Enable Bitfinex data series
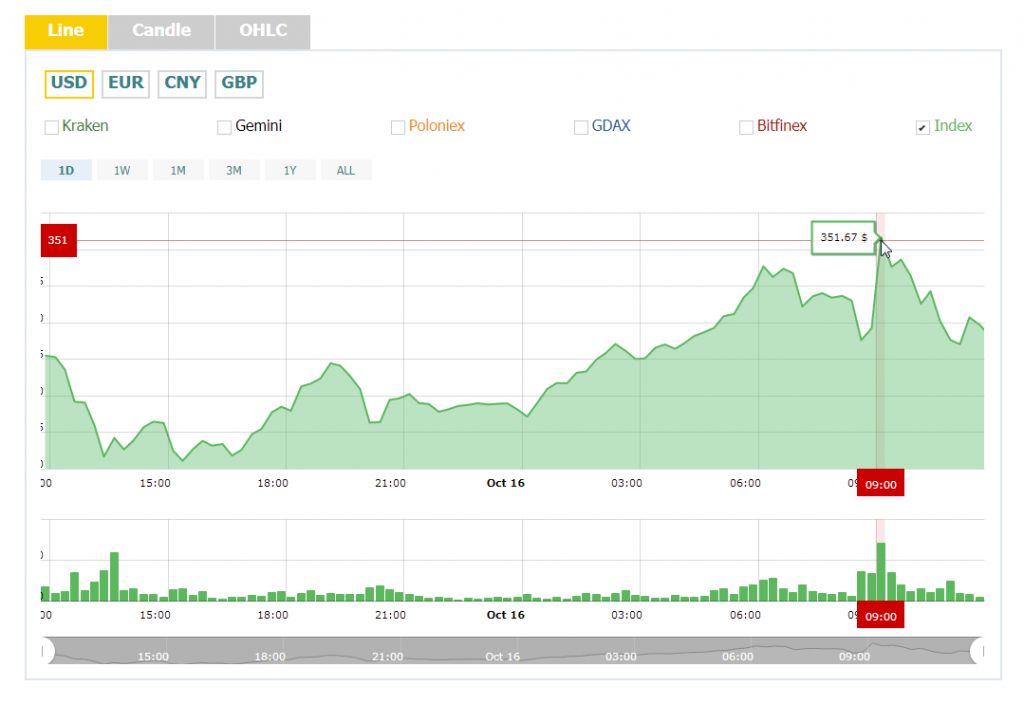The width and height of the screenshot is (1024, 704). pyautogui.click(x=746, y=127)
